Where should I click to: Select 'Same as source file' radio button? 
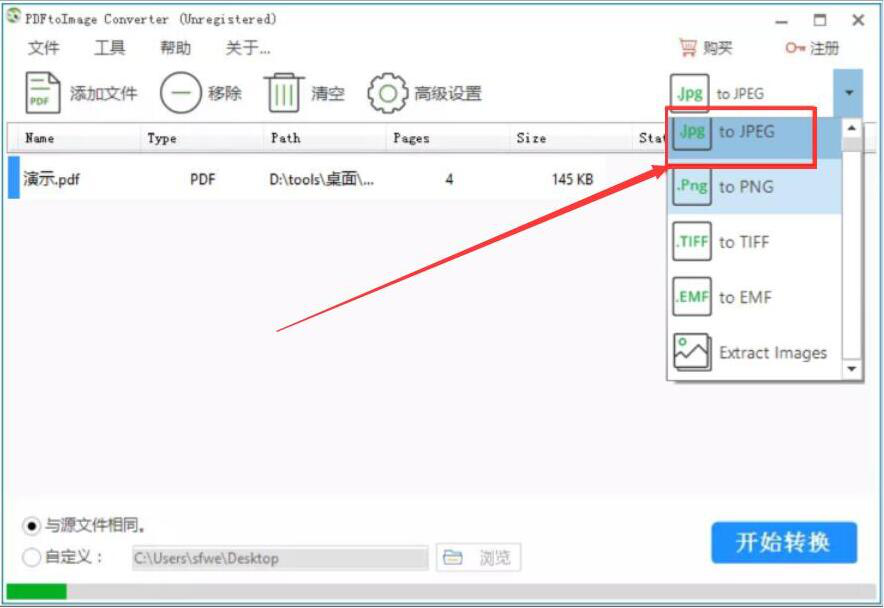pyautogui.click(x=31, y=526)
